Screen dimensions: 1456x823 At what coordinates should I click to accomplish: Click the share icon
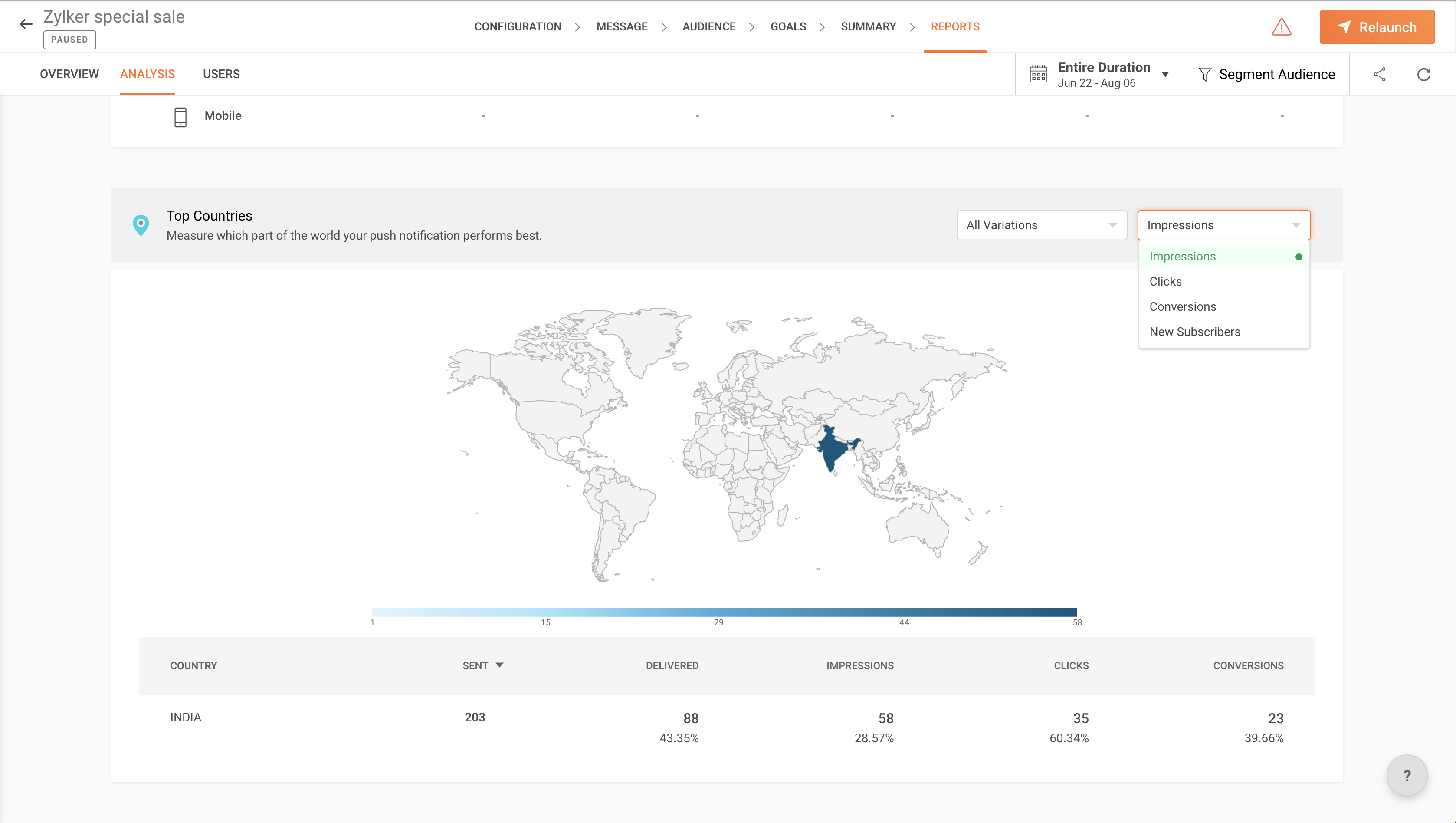[x=1379, y=74]
